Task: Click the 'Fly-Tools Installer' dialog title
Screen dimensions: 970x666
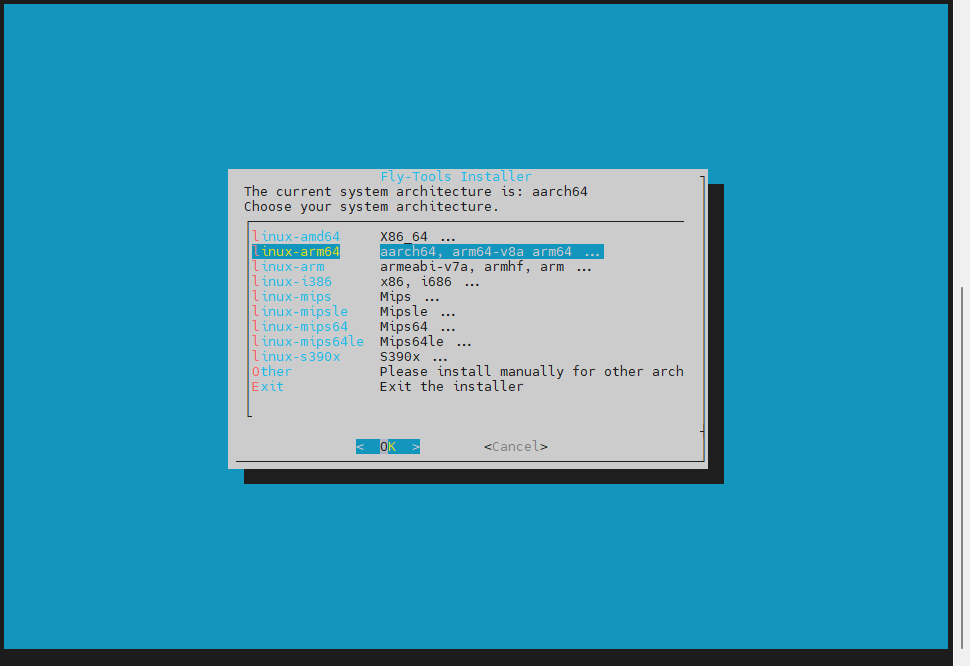Action: pyautogui.click(x=456, y=177)
